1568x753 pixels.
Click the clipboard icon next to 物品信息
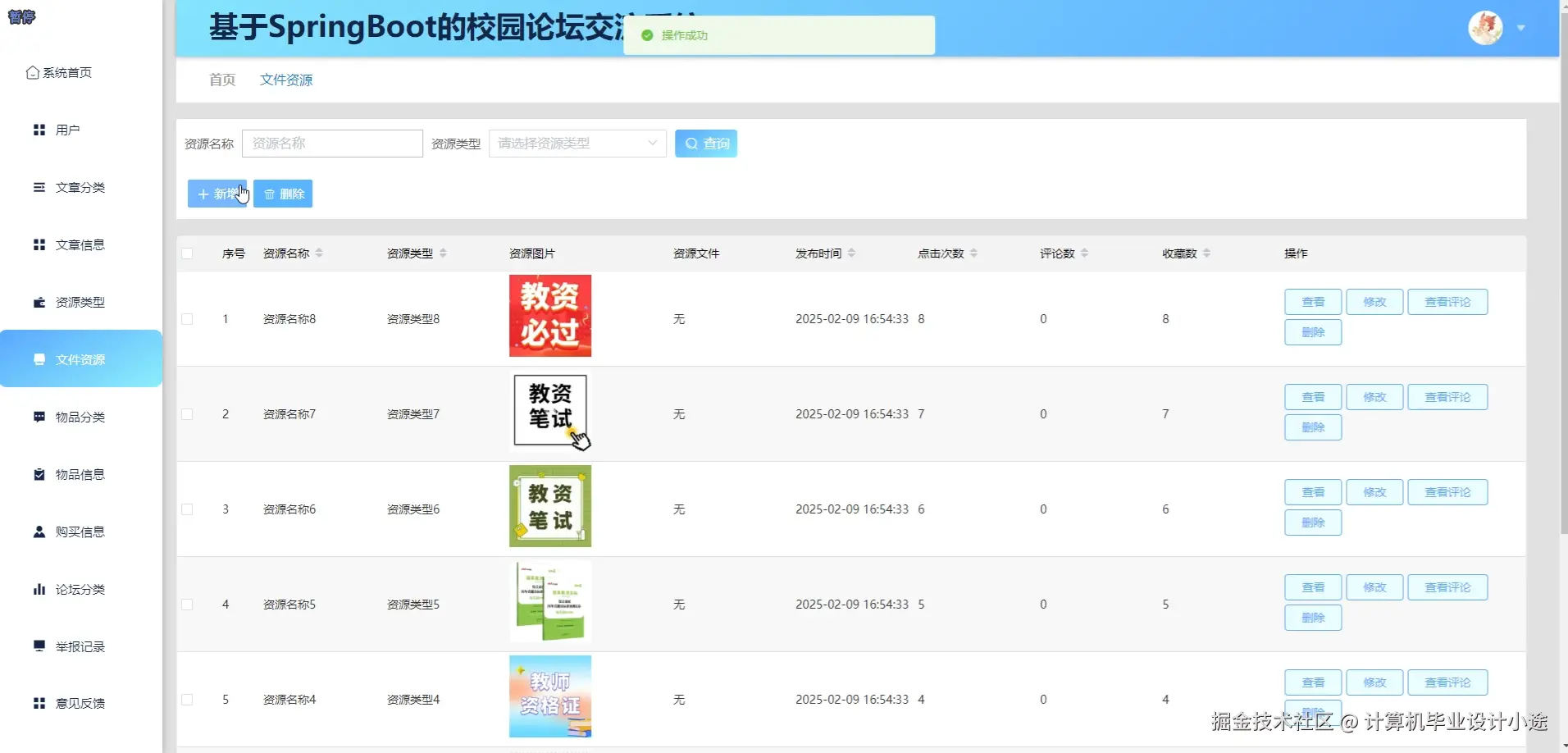(39, 474)
